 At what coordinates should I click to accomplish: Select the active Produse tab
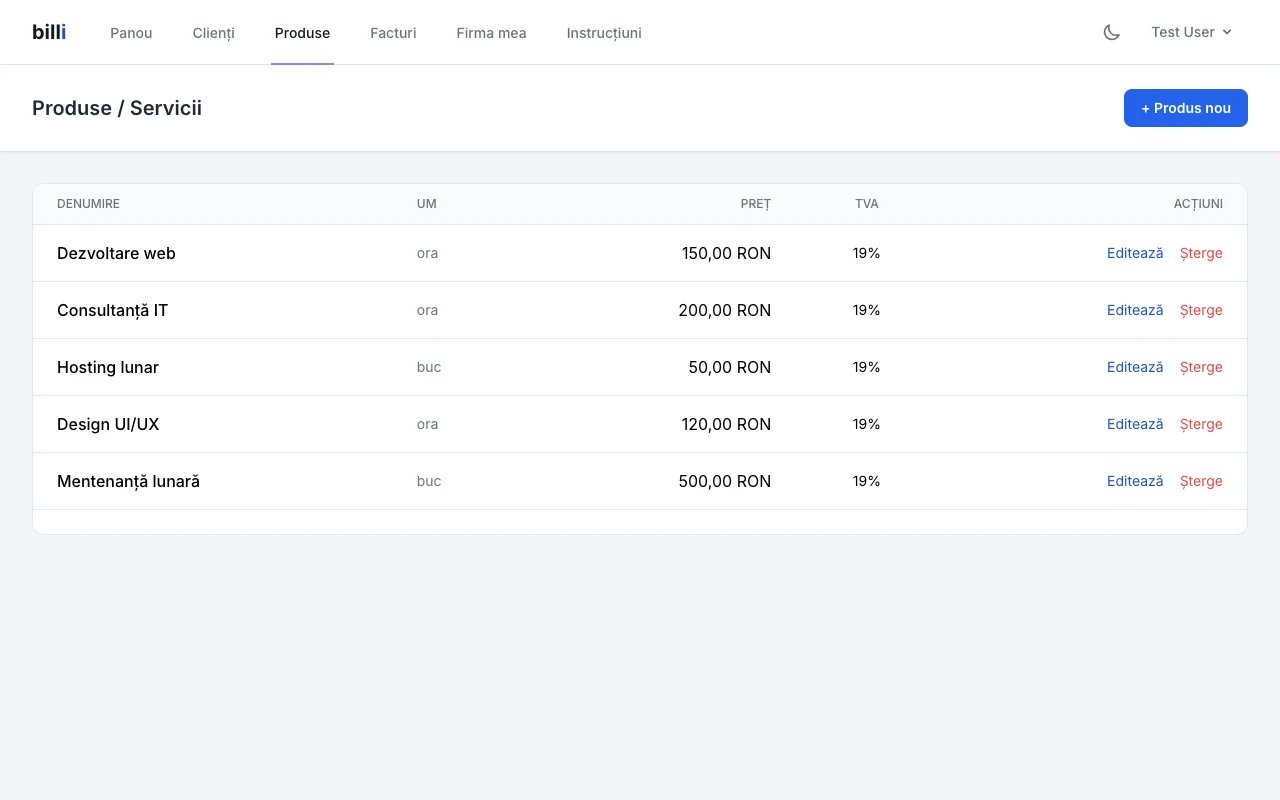(x=302, y=33)
